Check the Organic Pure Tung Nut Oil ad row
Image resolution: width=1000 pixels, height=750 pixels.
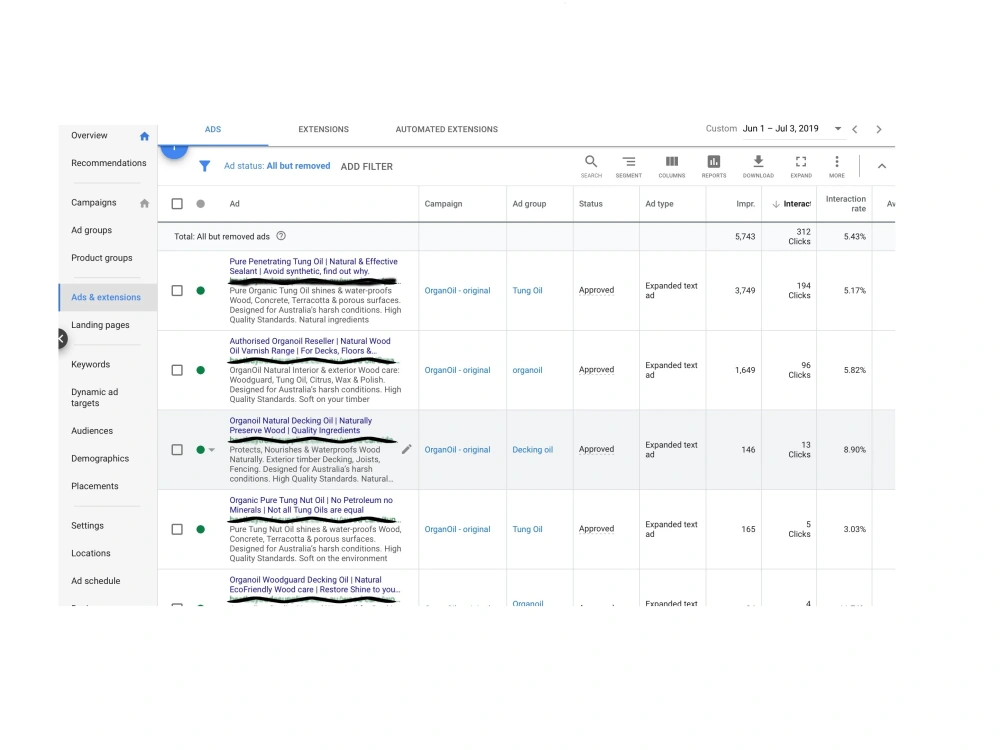pos(177,529)
